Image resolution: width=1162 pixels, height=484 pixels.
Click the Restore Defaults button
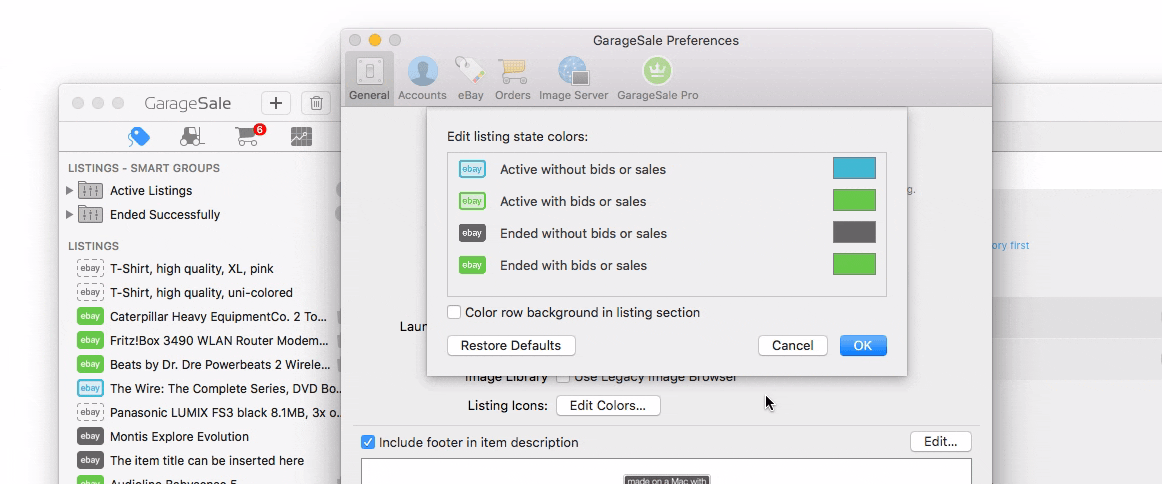(511, 345)
